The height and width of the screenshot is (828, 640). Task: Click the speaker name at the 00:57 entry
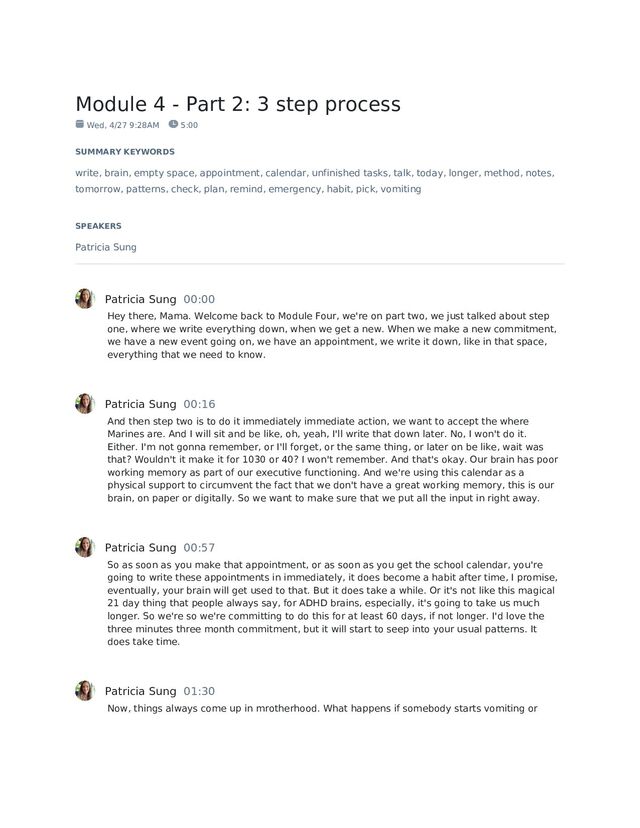click(140, 548)
